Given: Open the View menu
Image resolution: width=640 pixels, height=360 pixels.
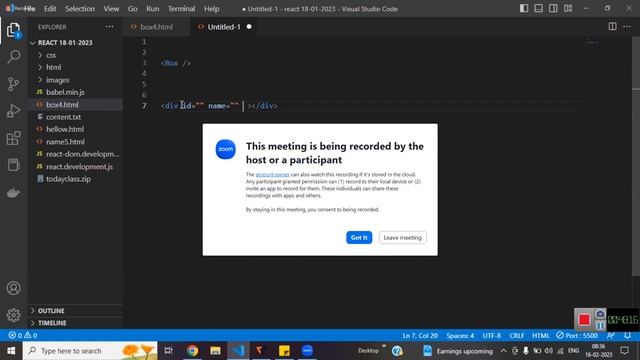Looking at the screenshot, I should (x=111, y=9).
